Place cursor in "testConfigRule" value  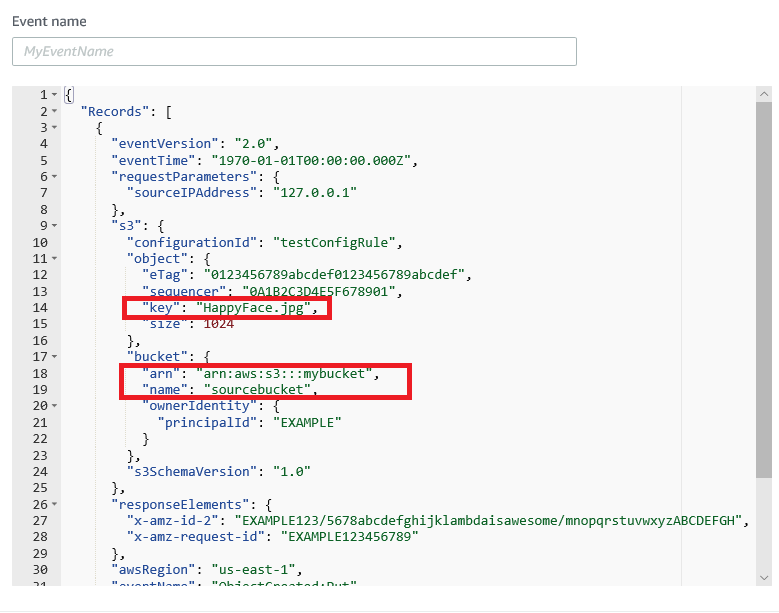point(341,242)
